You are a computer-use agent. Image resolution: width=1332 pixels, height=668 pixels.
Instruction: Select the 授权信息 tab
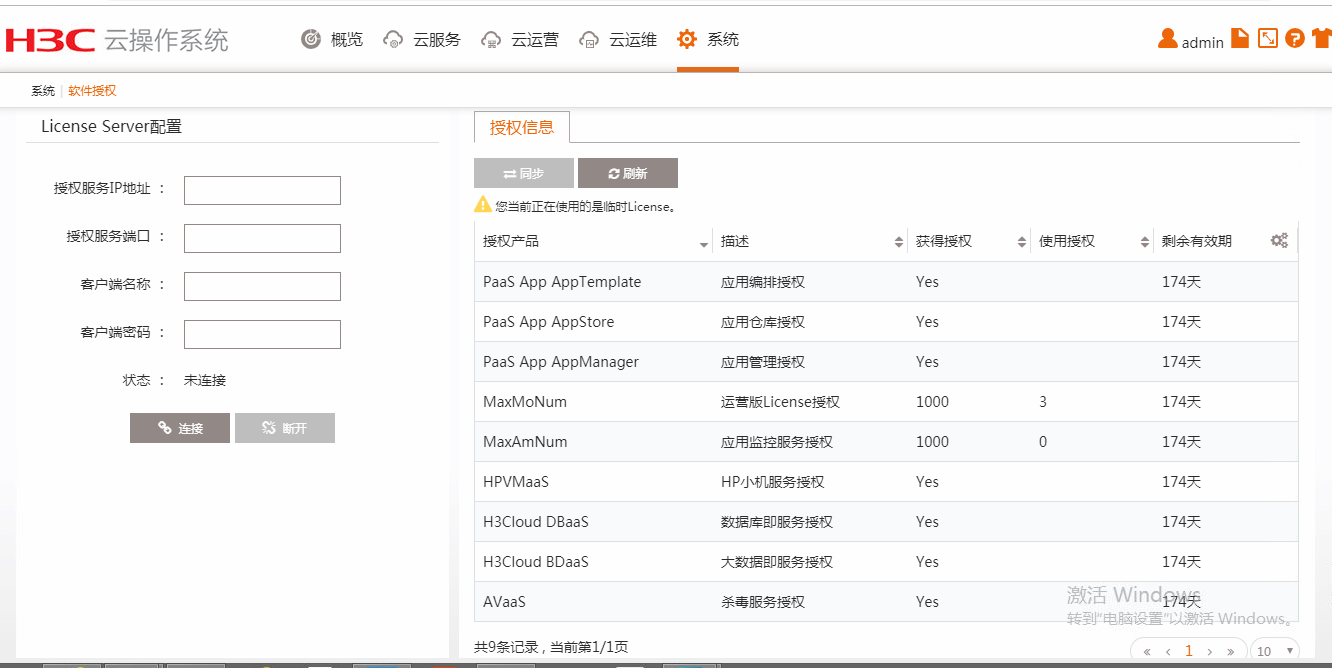pos(522,127)
